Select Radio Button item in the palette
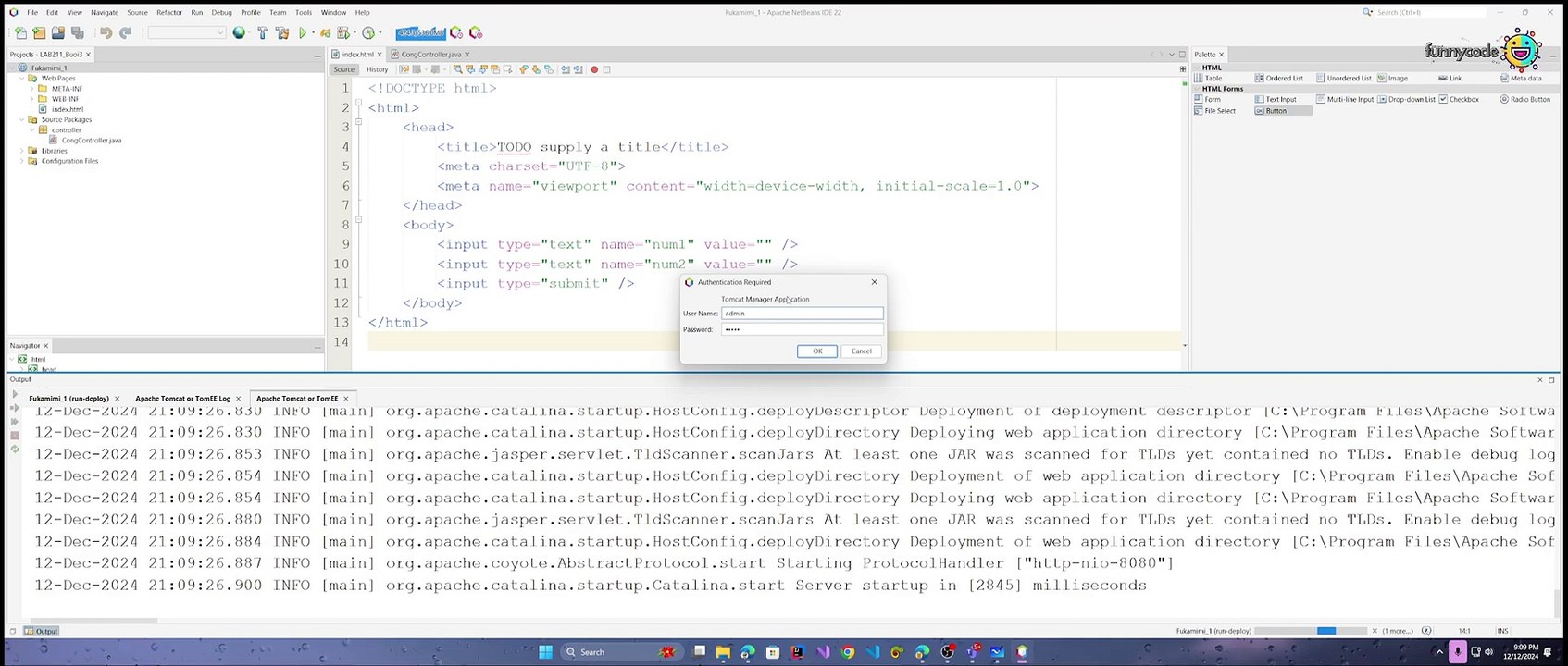The image size is (1568, 666). click(x=1524, y=99)
